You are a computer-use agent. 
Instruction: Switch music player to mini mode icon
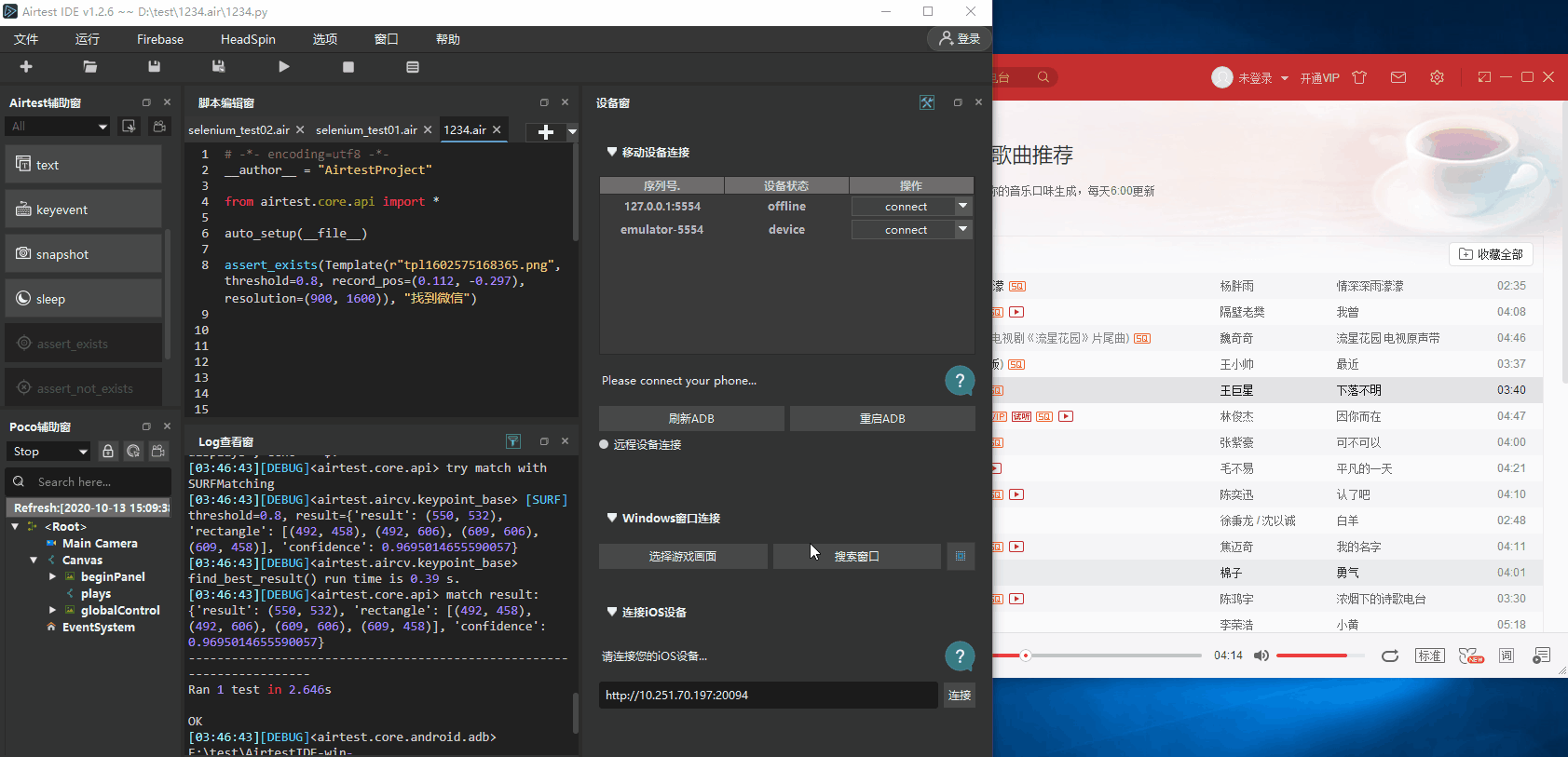coord(1484,77)
